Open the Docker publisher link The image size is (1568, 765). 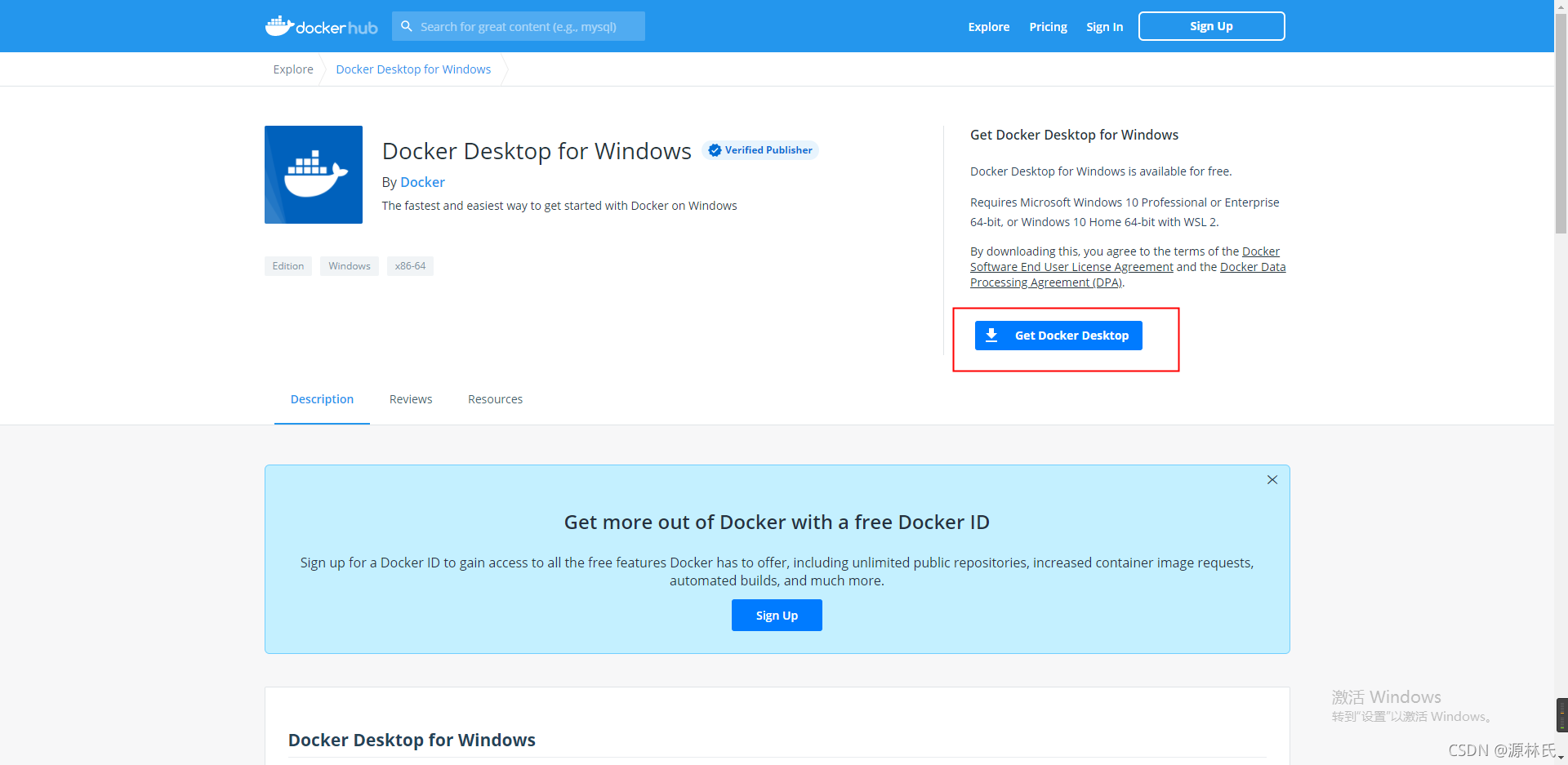tap(422, 182)
